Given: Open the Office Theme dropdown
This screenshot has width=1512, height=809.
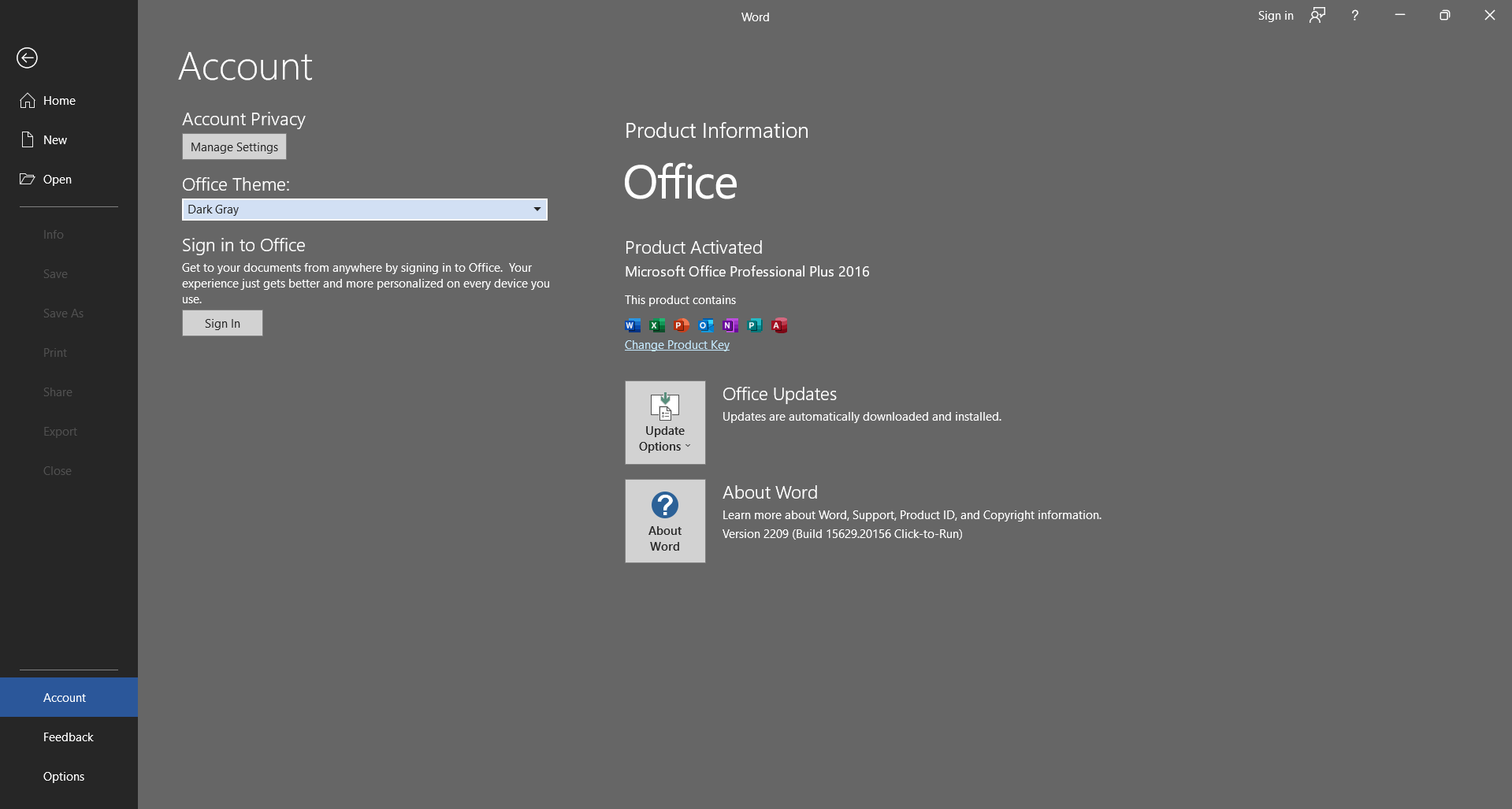Looking at the screenshot, I should coord(364,210).
